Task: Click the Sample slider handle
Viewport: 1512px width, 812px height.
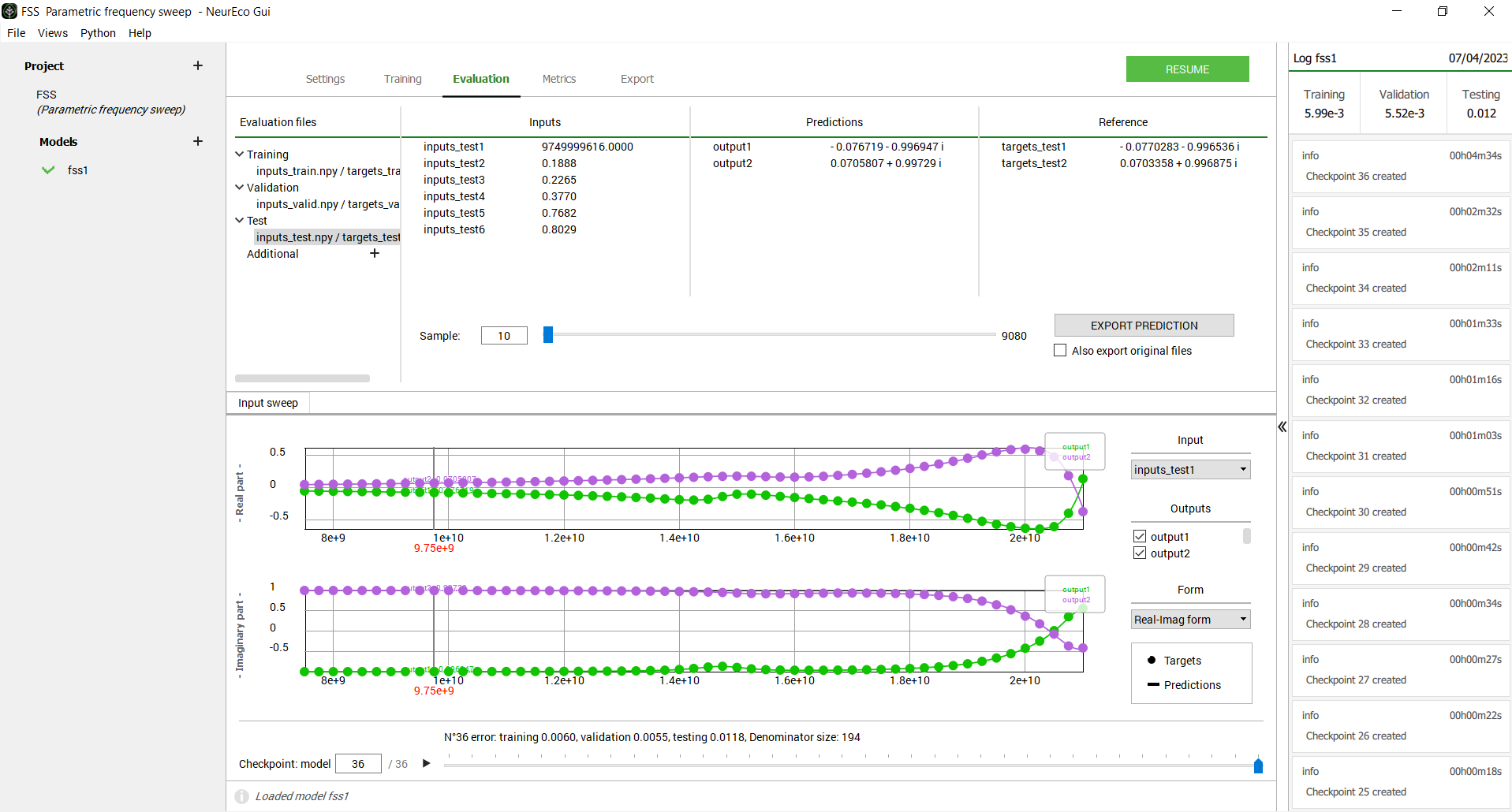Action: (x=548, y=335)
